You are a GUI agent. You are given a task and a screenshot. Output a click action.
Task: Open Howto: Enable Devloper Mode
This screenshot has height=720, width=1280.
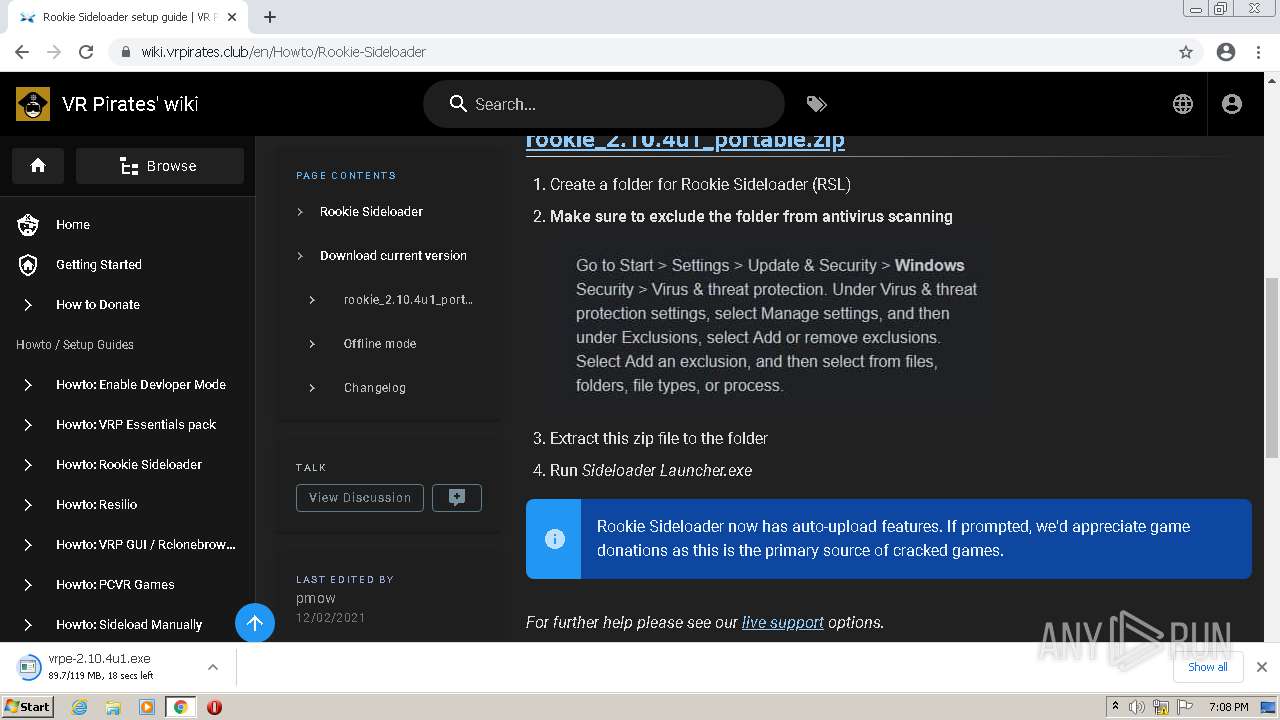click(x=128, y=385)
